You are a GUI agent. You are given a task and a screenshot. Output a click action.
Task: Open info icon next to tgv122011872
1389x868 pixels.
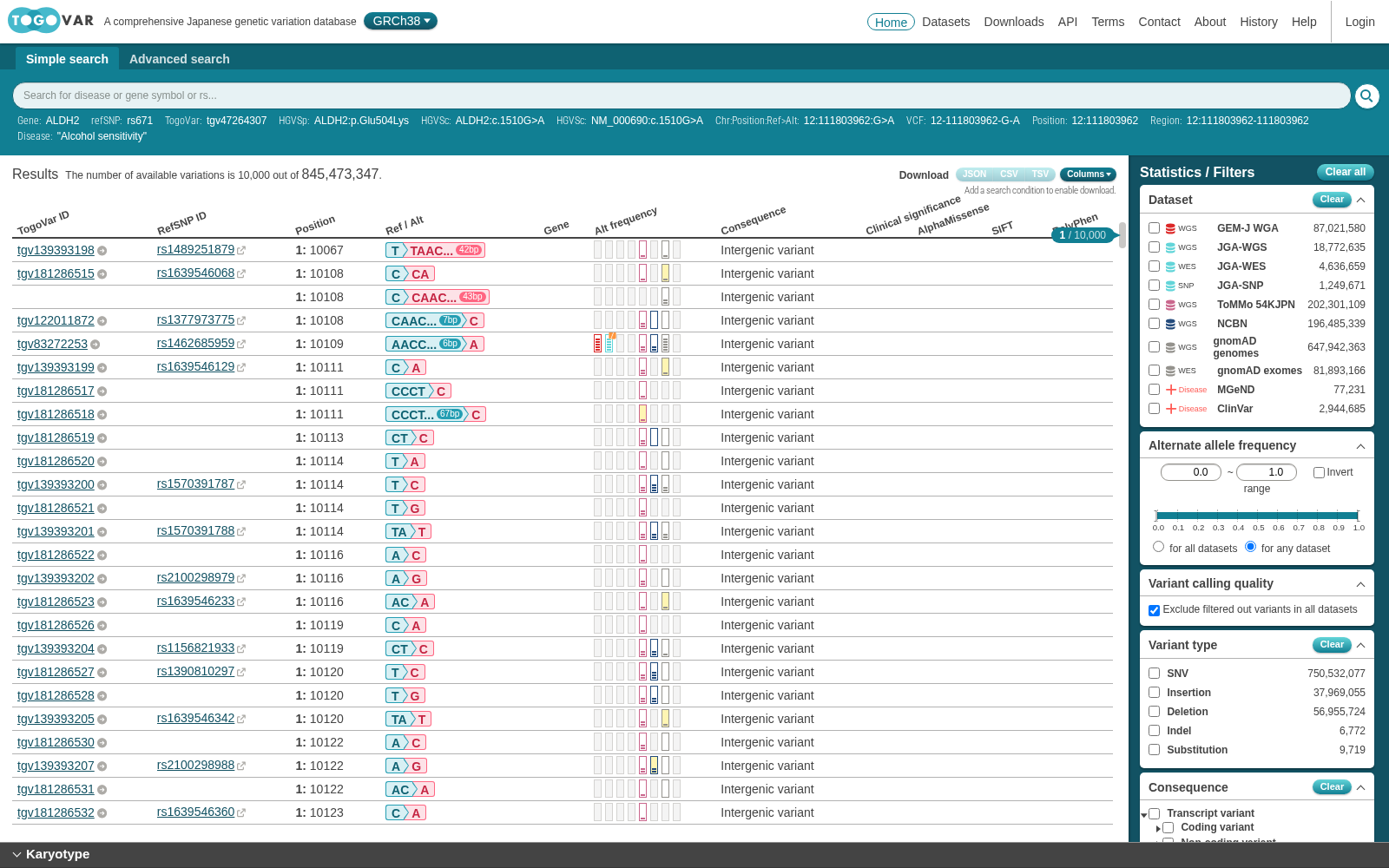[x=102, y=321]
